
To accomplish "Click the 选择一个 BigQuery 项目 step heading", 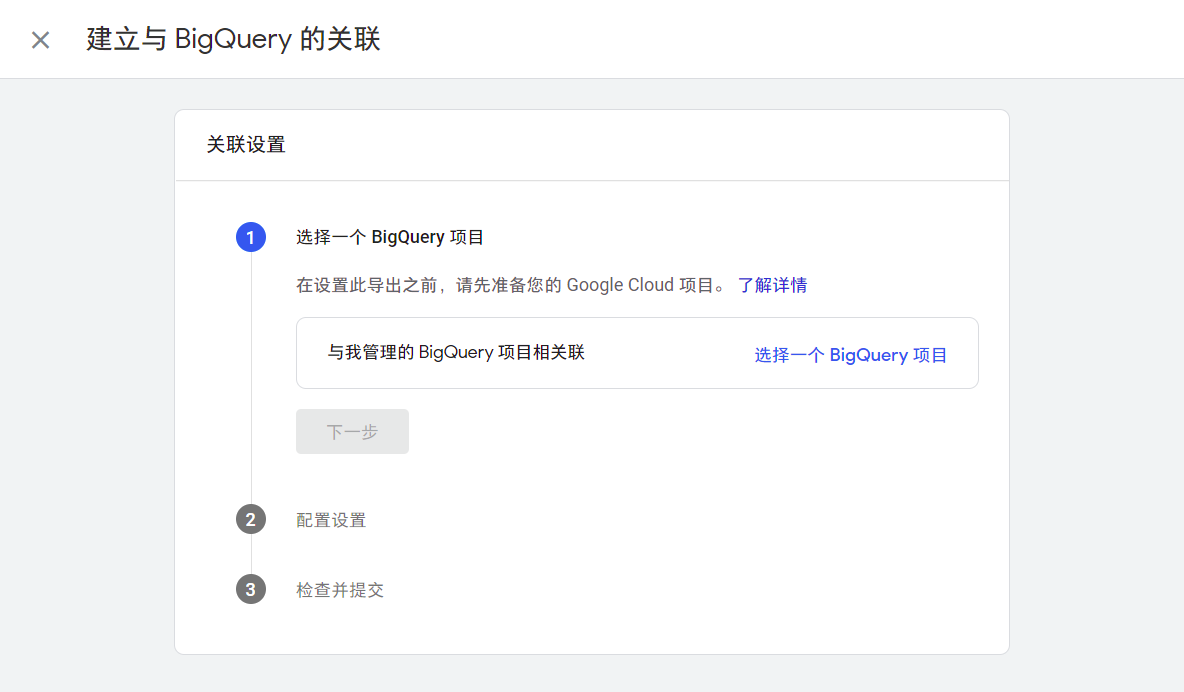I will (390, 237).
